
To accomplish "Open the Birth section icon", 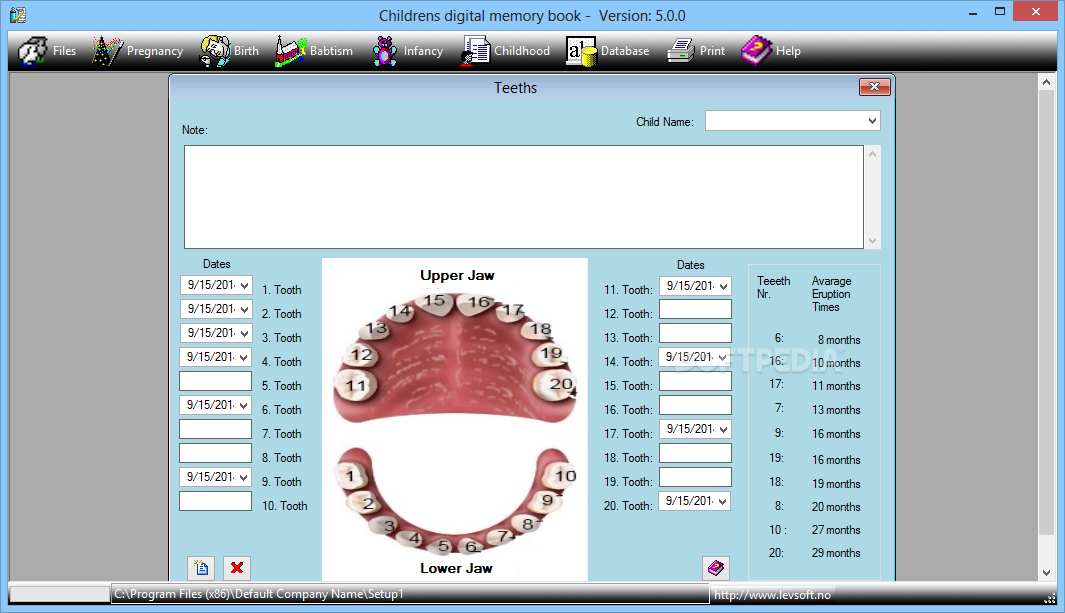I will point(215,51).
